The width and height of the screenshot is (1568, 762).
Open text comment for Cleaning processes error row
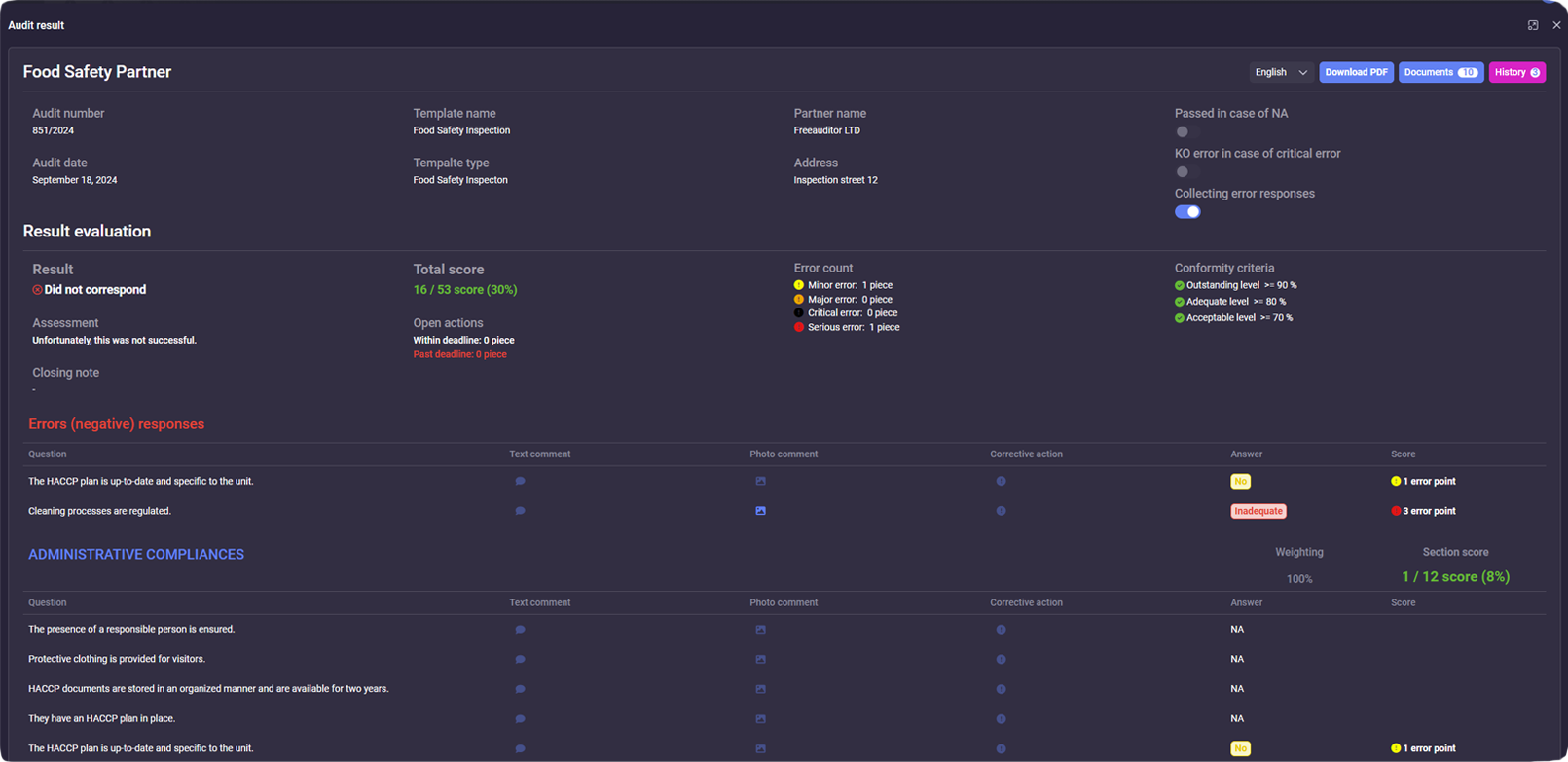520,511
